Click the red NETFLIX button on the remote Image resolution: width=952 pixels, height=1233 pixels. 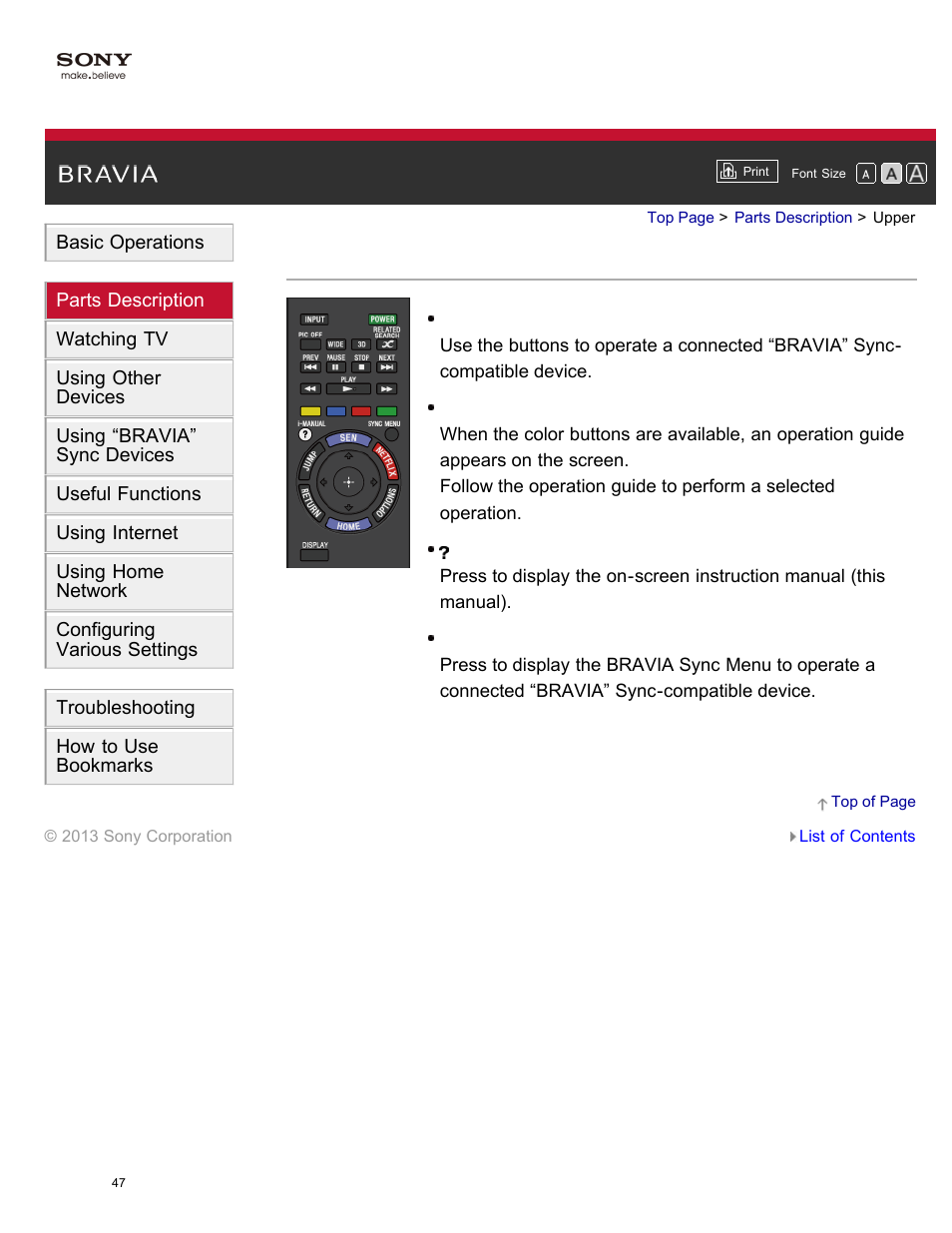pos(385,461)
